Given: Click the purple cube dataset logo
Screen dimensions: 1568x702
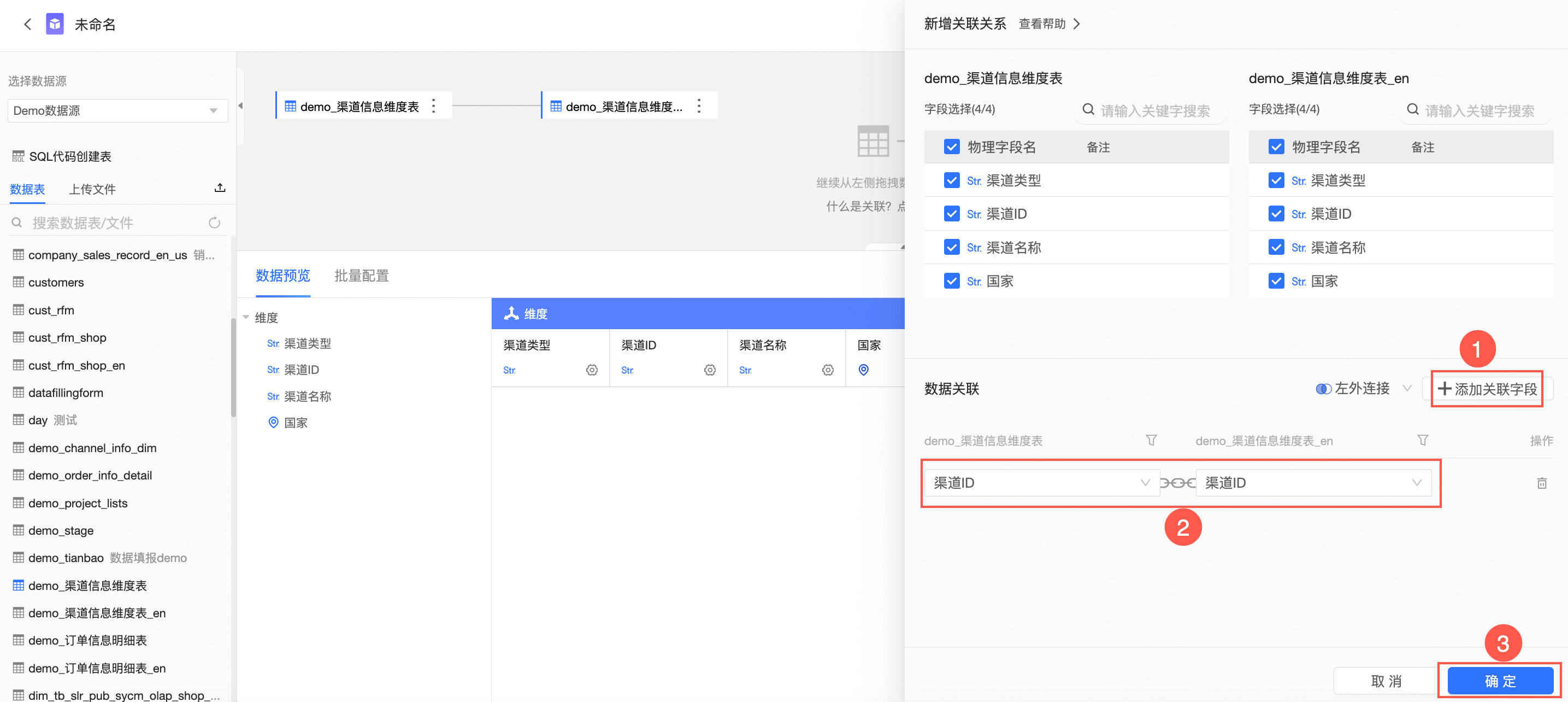Looking at the screenshot, I should tap(55, 25).
